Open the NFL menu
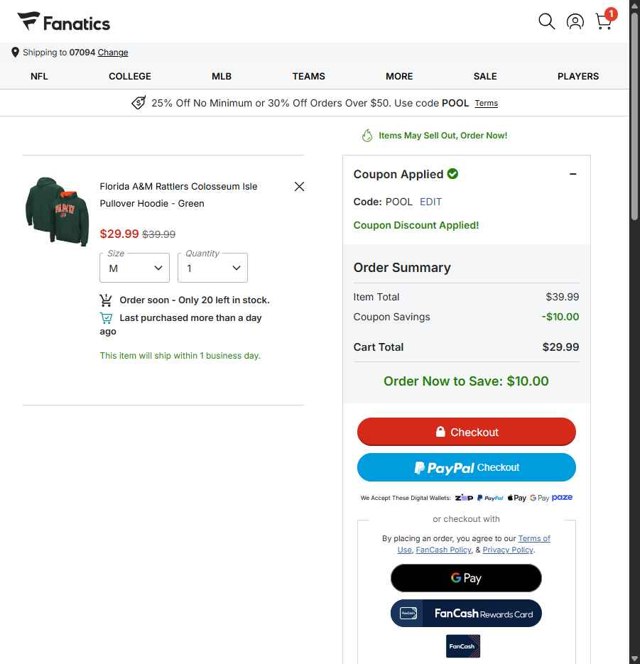Screen dimensions: 640x664 pyautogui.click(x=39, y=76)
